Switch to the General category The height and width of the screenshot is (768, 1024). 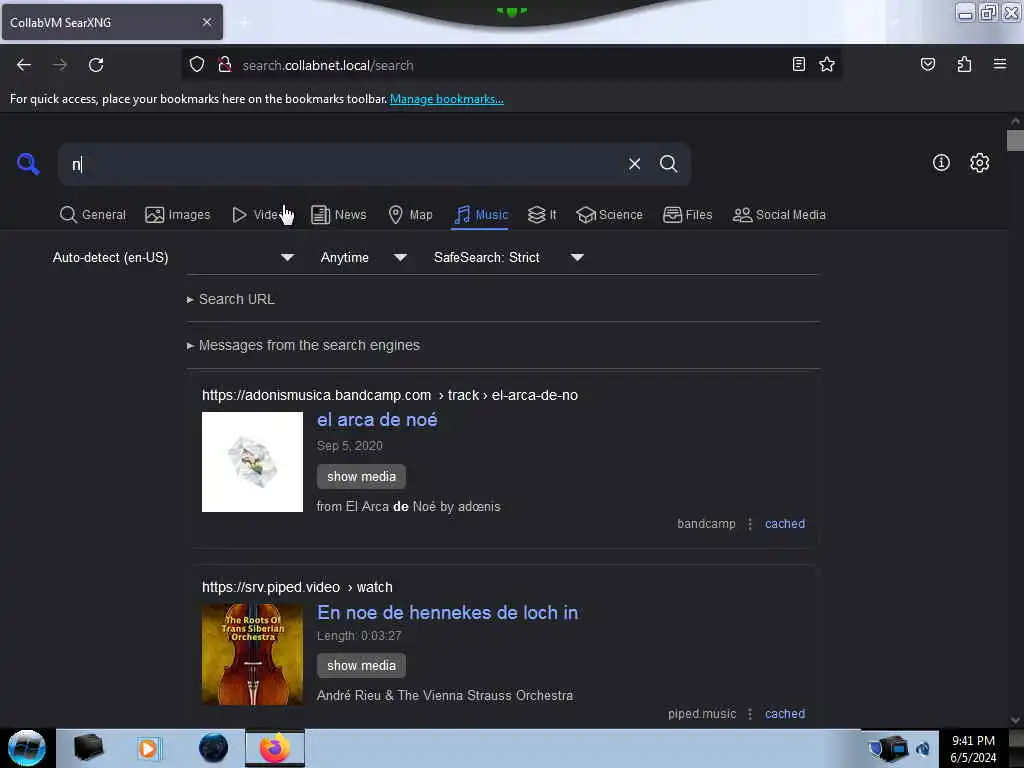point(93,215)
